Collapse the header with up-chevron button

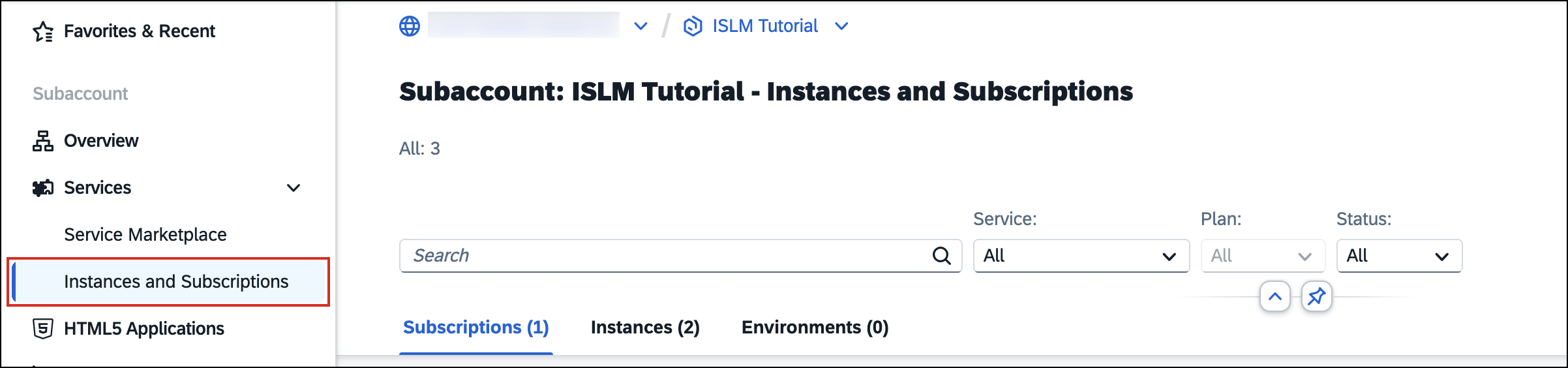pos(1275,297)
